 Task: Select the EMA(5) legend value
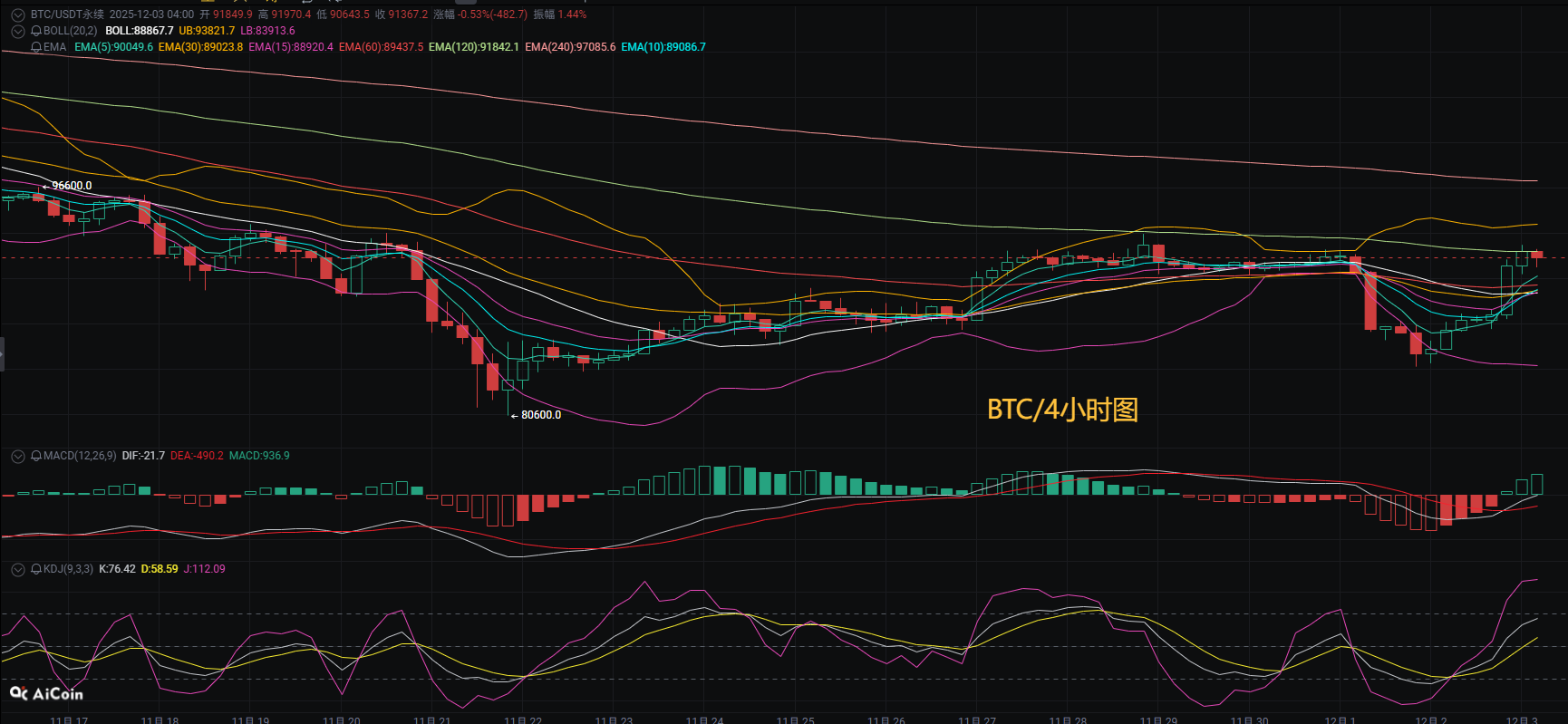pos(113,47)
